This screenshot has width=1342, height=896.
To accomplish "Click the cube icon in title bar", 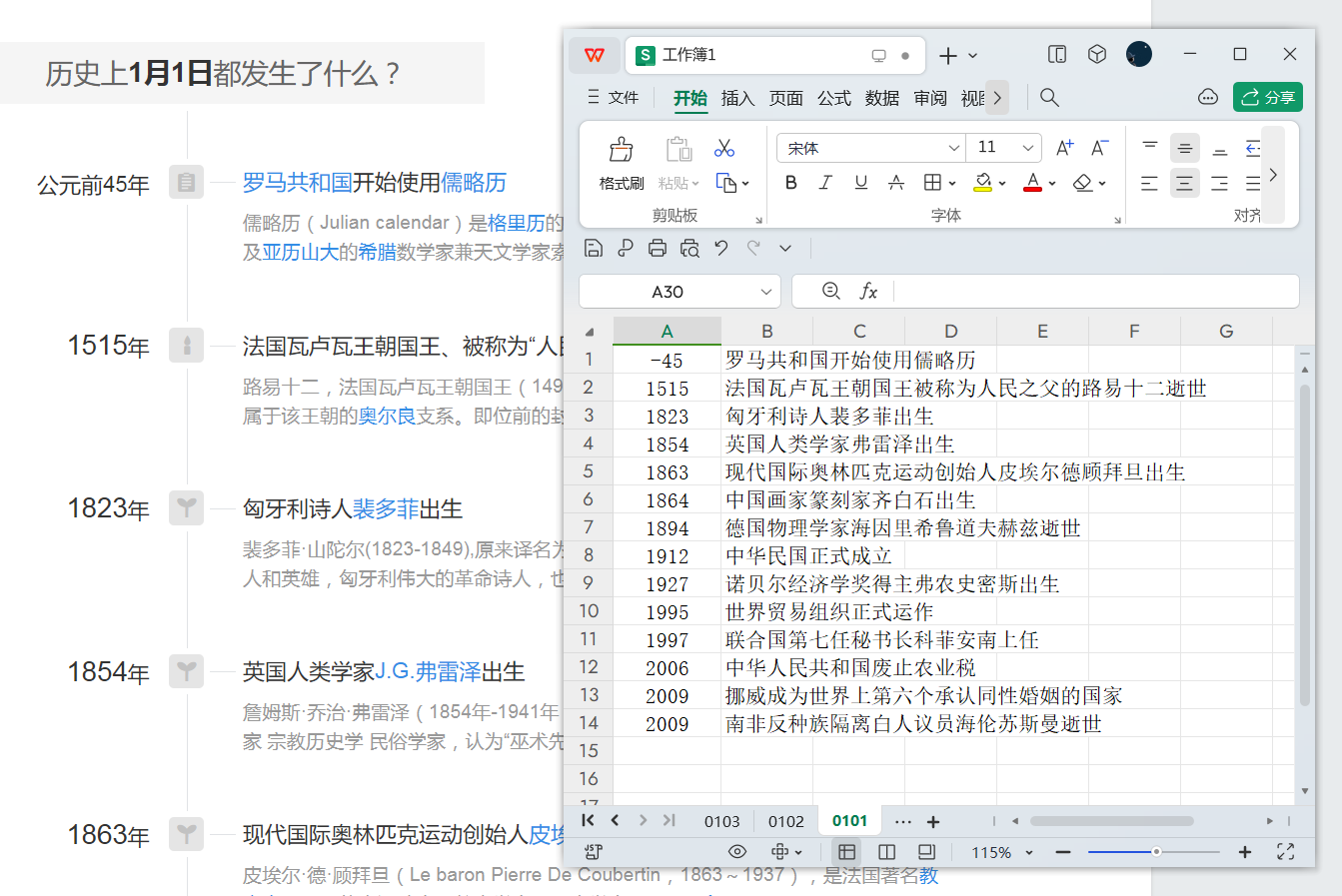I will click(1097, 54).
